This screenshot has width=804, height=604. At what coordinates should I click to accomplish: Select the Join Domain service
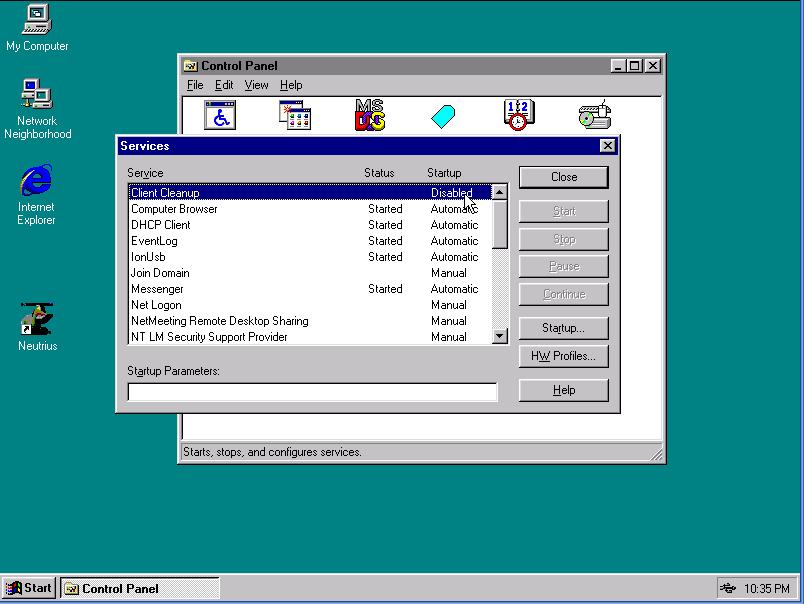coord(310,273)
